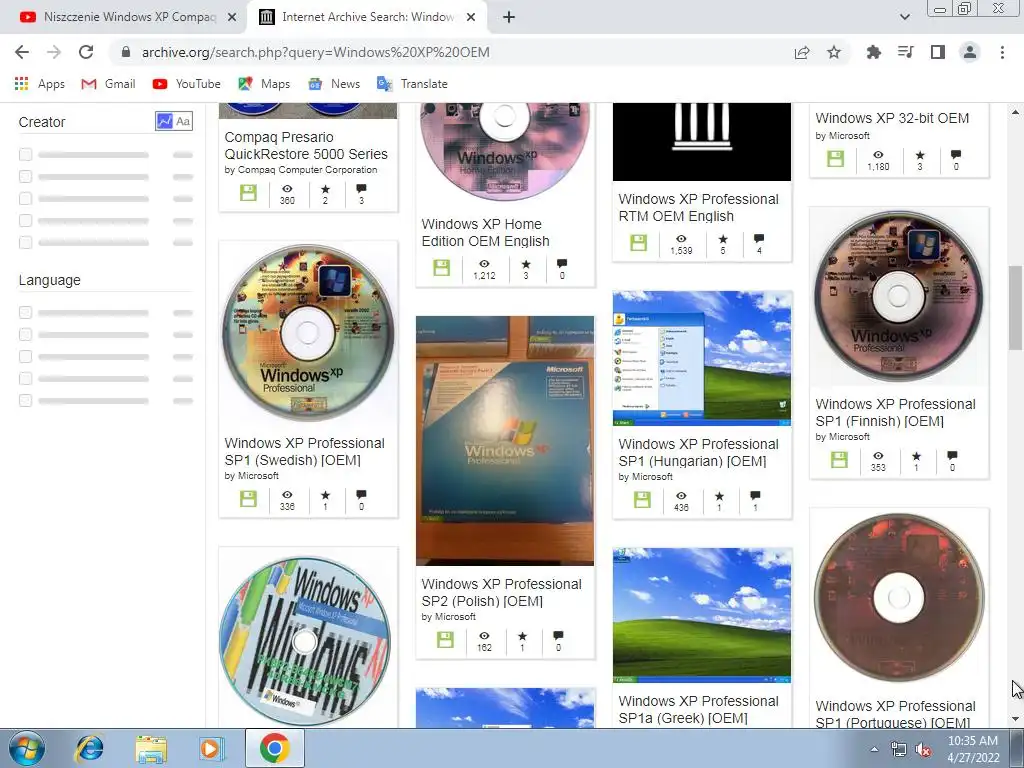Click the Greek SP1a Bliss wallpaper thumbnail
This screenshot has height=768, width=1024.
(x=702, y=615)
